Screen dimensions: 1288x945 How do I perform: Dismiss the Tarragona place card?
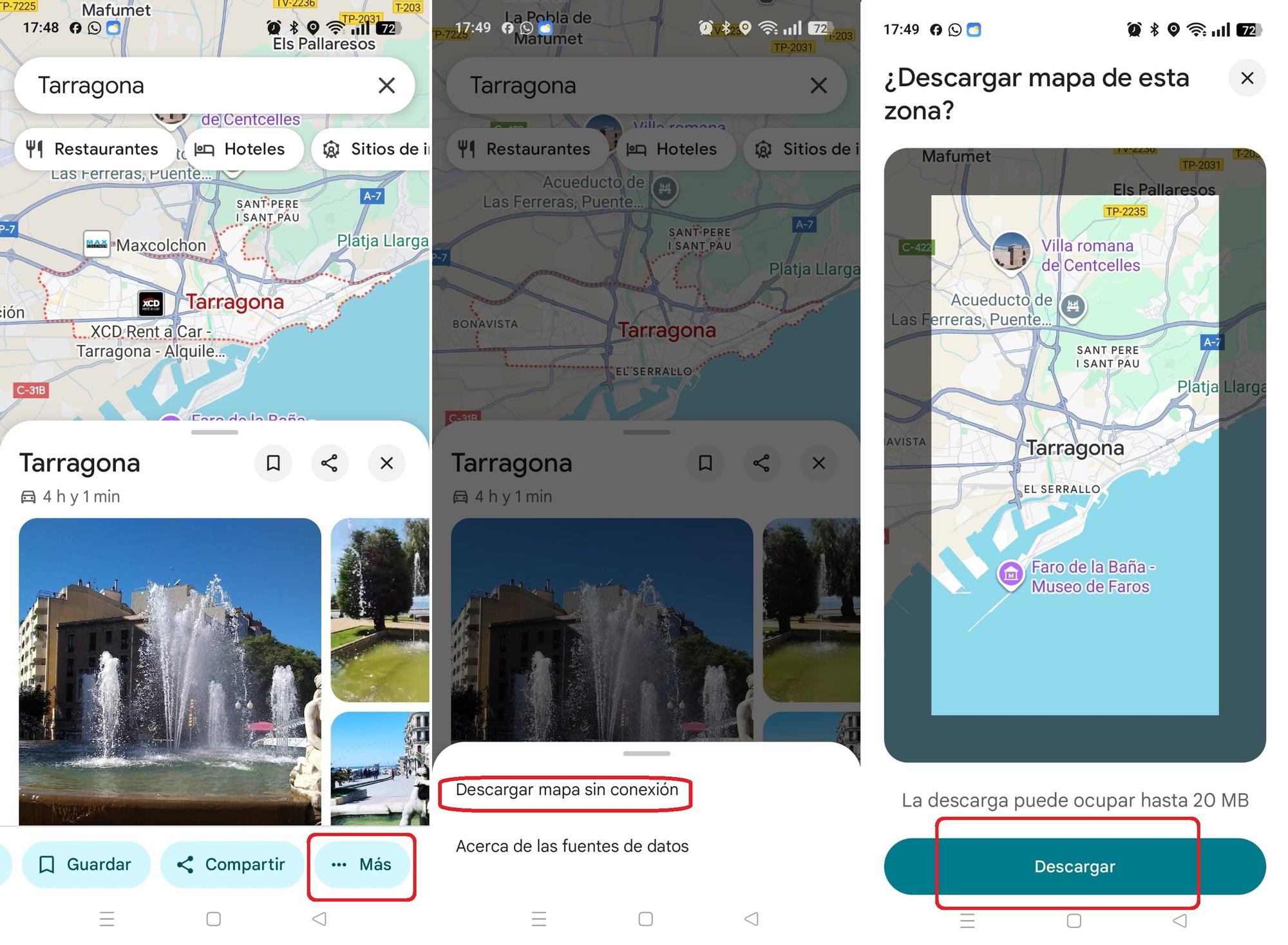coord(386,463)
